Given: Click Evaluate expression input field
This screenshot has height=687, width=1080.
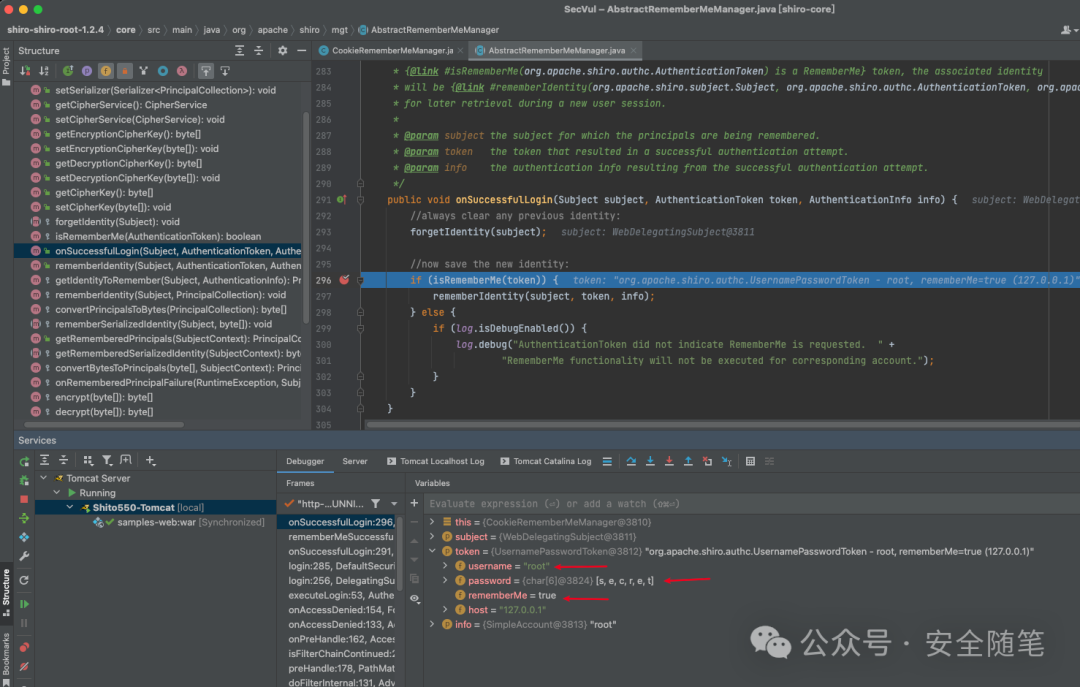Looking at the screenshot, I should (x=751, y=504).
